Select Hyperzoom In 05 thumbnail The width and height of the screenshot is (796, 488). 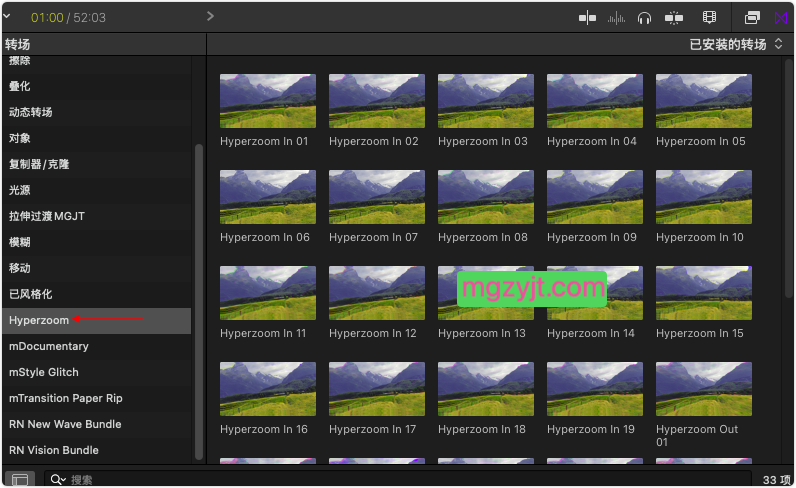click(x=704, y=101)
